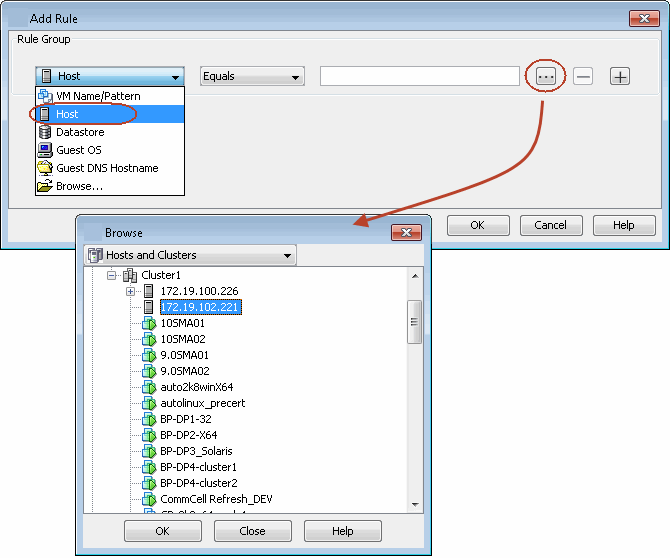The width and height of the screenshot is (670, 558).
Task: Select the 9.0SMA02 virtual machine
Action: pos(185,371)
